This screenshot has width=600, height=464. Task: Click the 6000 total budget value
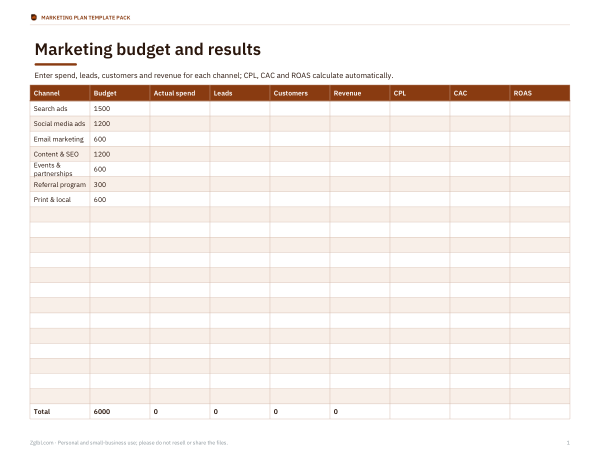point(102,412)
